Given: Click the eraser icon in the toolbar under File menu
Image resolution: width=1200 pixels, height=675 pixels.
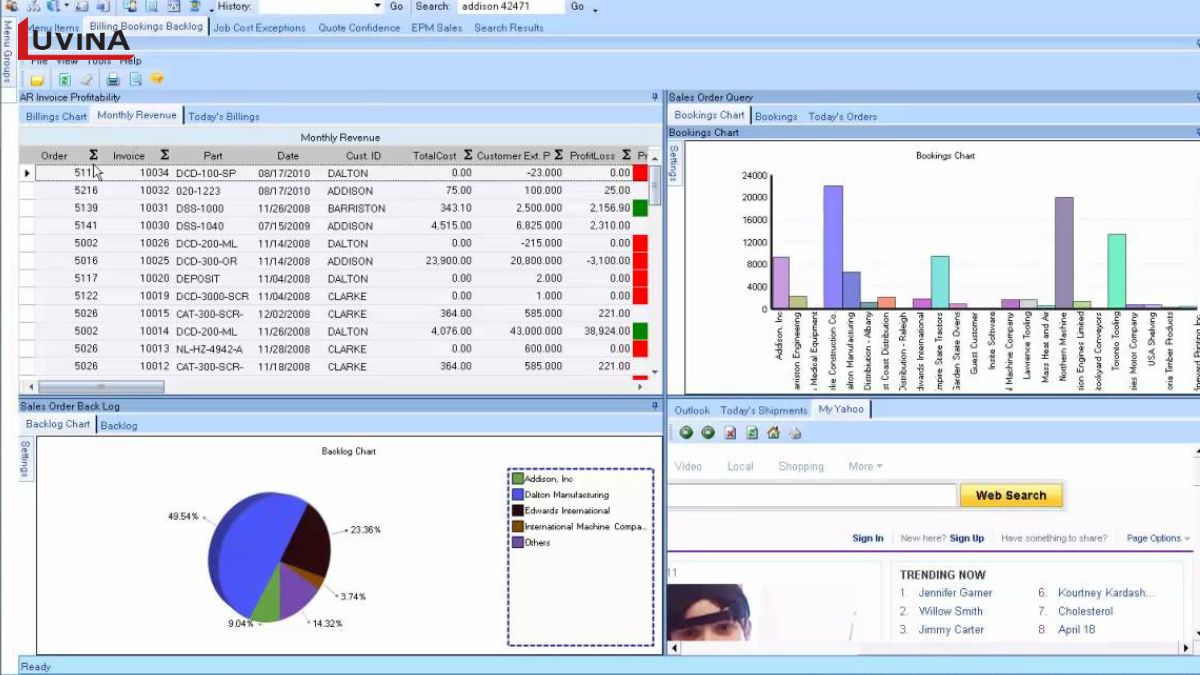Looking at the screenshot, I should pyautogui.click(x=87, y=79).
